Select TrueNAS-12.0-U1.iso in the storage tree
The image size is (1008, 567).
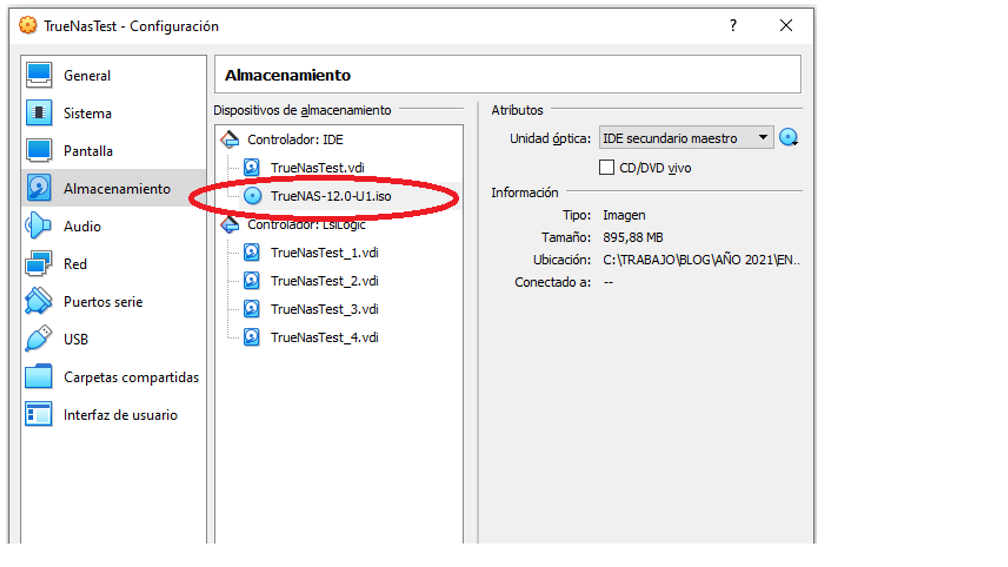pyautogui.click(x=330, y=196)
